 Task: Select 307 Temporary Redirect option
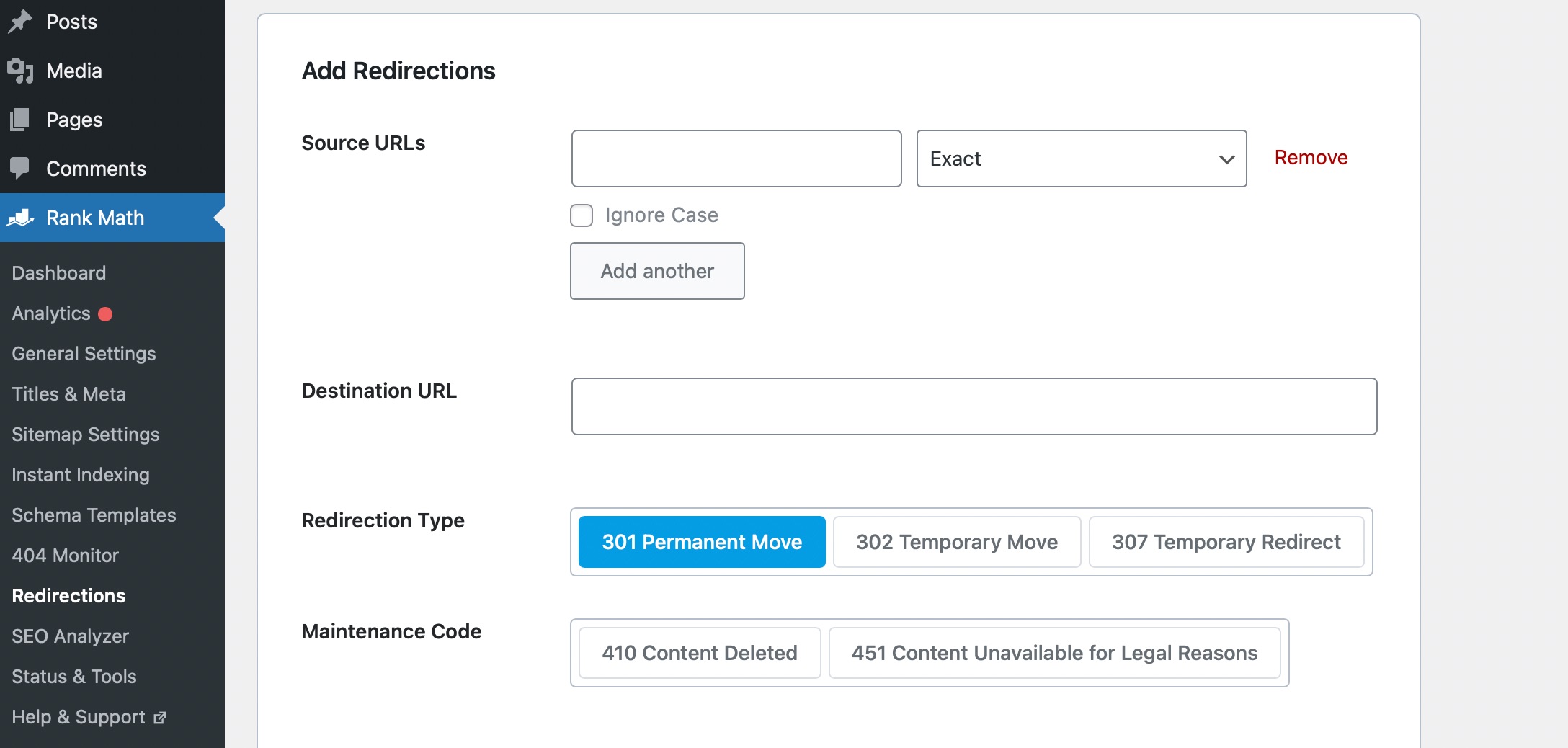point(1226,542)
